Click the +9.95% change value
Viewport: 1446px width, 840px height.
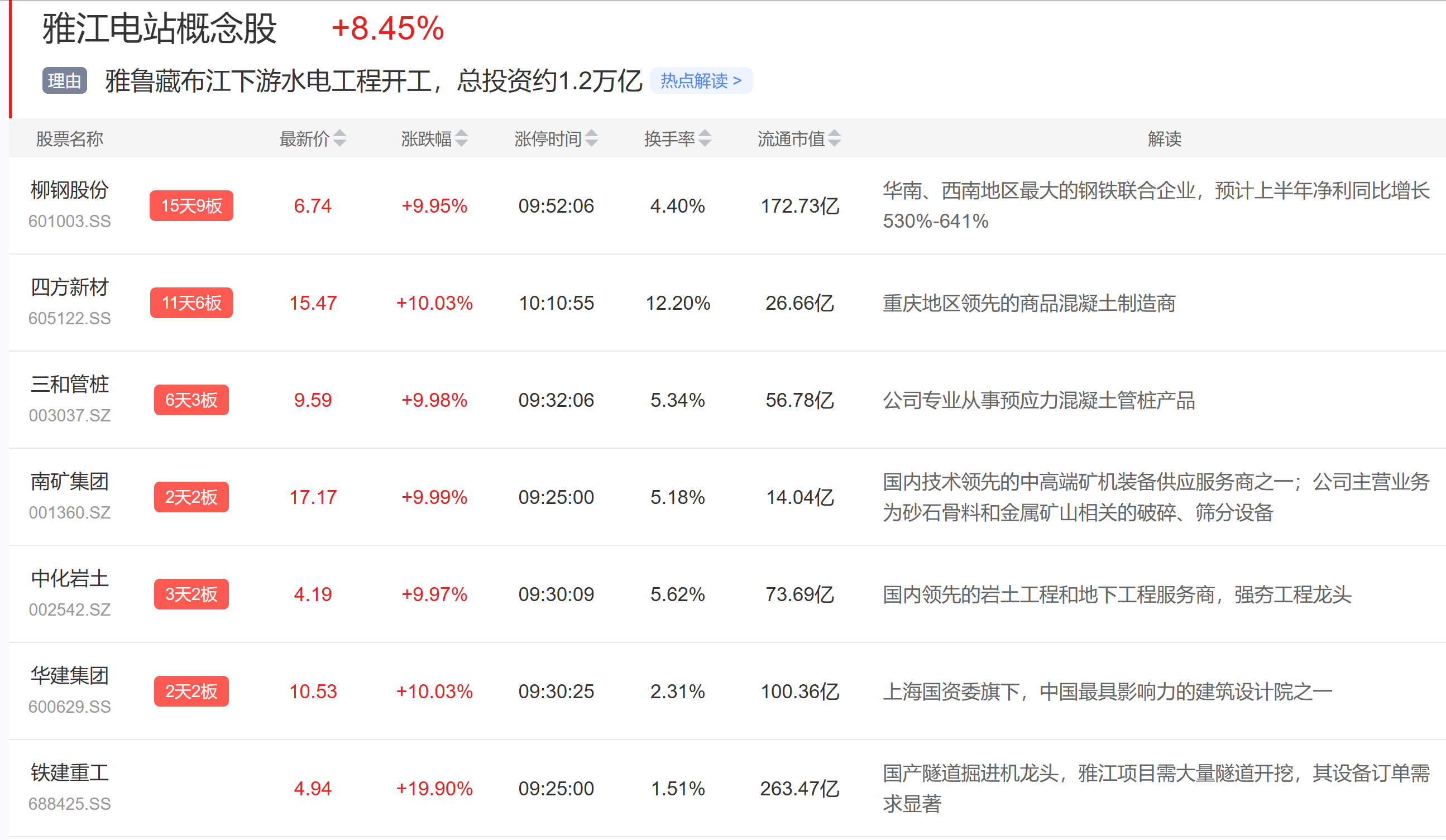(434, 205)
